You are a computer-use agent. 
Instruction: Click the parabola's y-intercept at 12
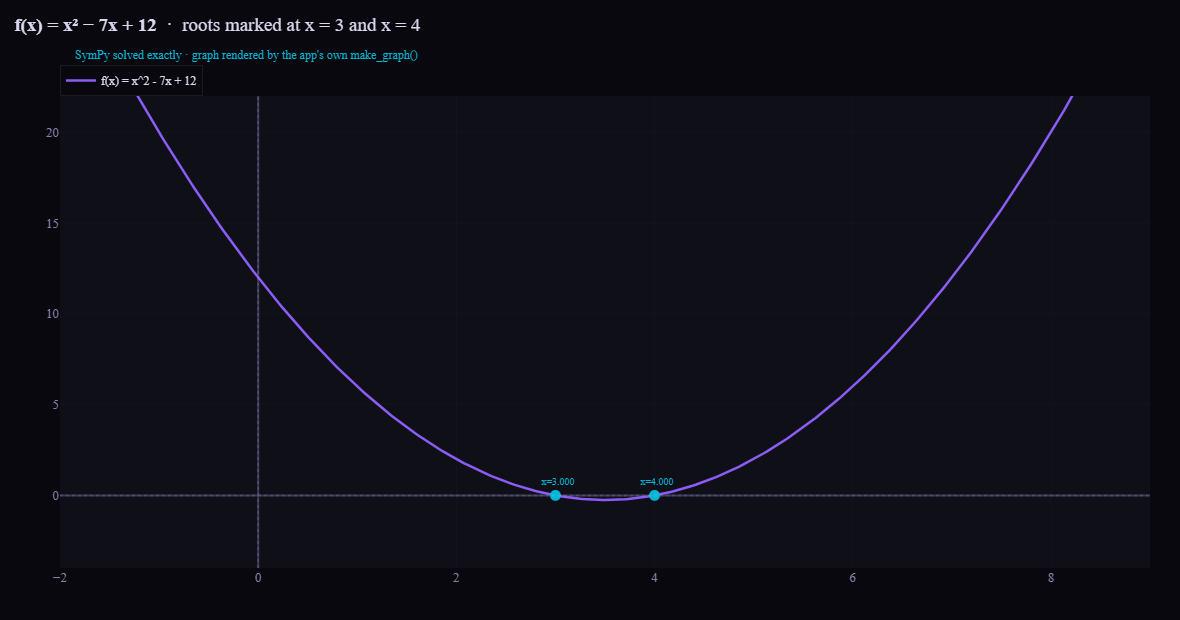(258, 278)
